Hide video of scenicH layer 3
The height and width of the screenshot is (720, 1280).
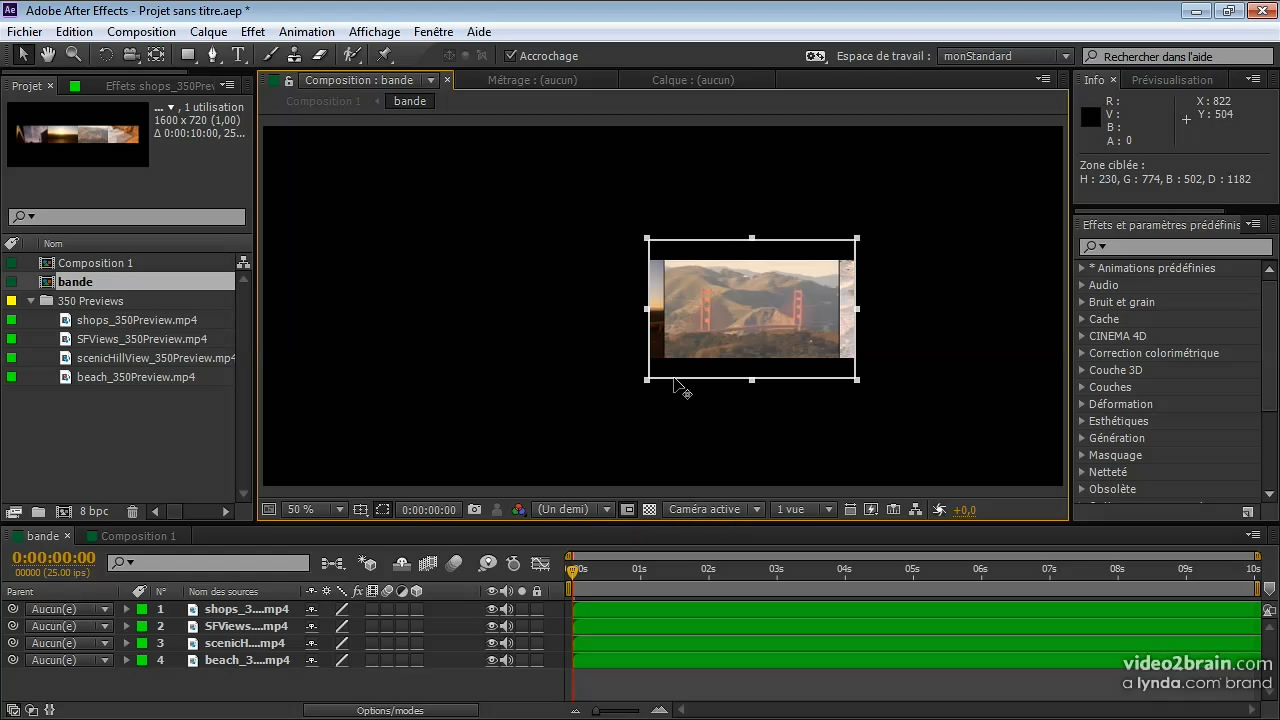pos(492,643)
